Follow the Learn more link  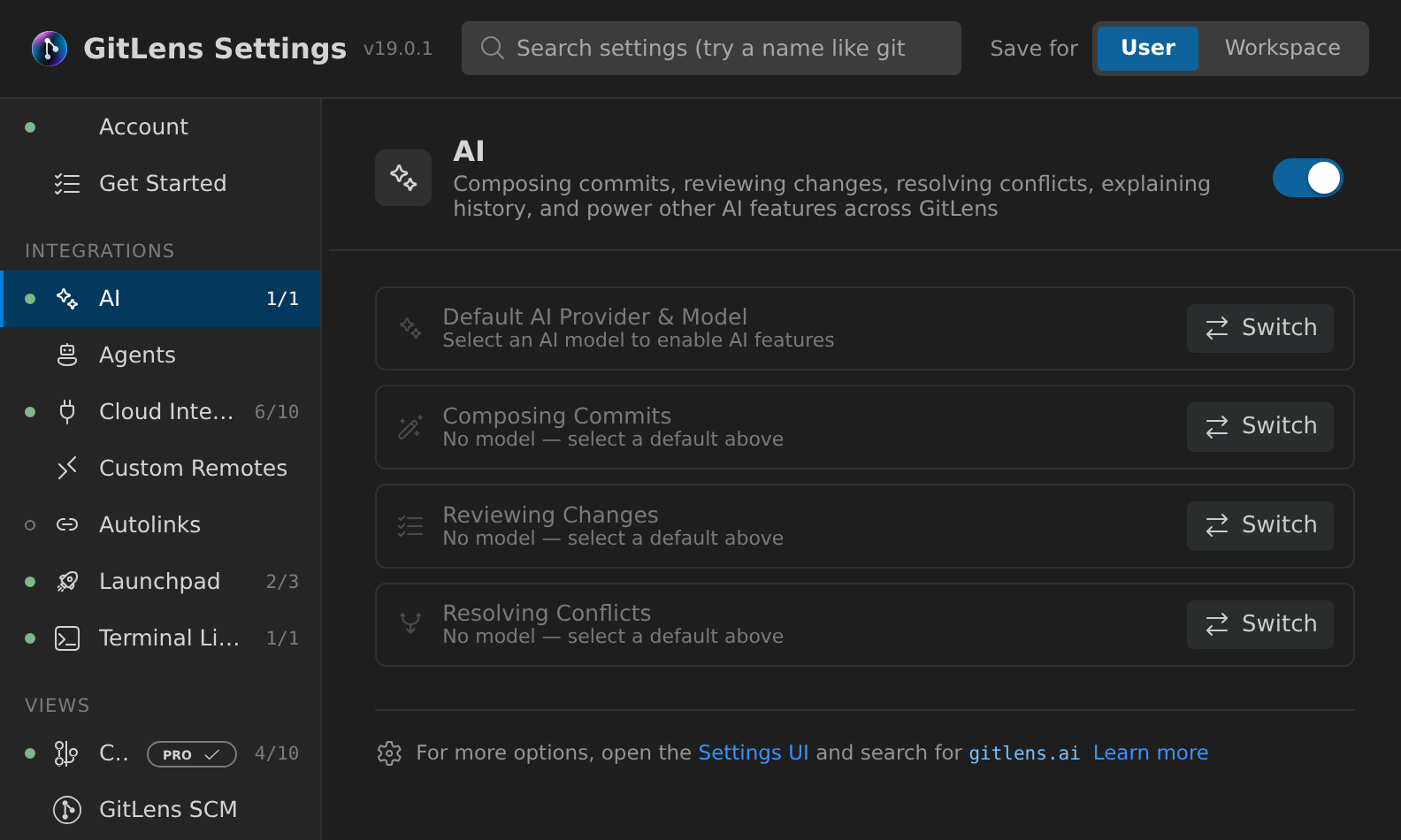coord(1151,752)
